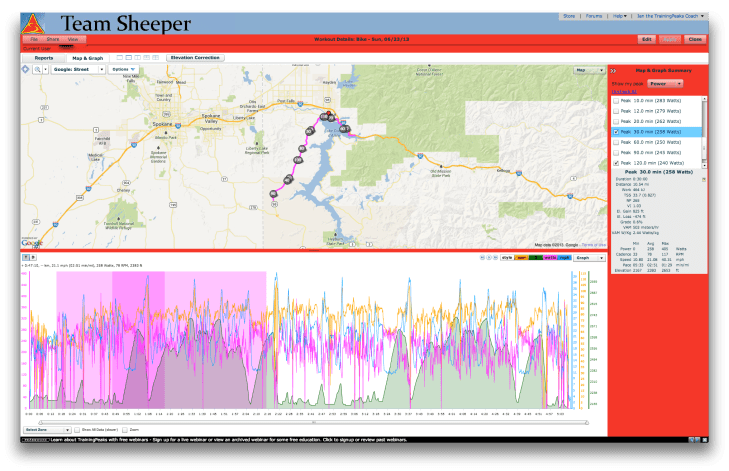Viewport: 729px width, 471px height.
Task: Open the File menu
Action: [x=34, y=40]
